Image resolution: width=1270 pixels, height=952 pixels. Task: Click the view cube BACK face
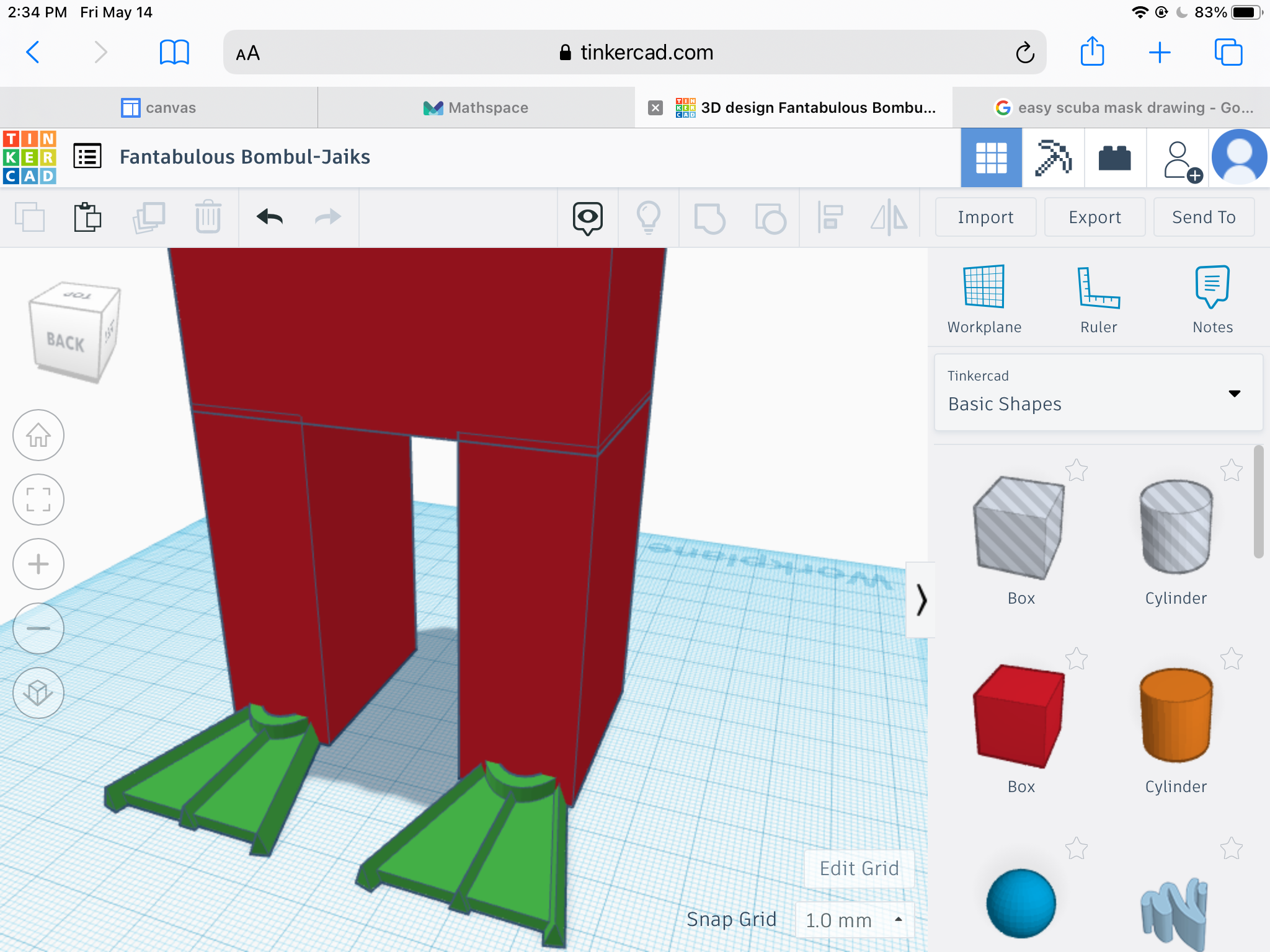click(x=66, y=341)
